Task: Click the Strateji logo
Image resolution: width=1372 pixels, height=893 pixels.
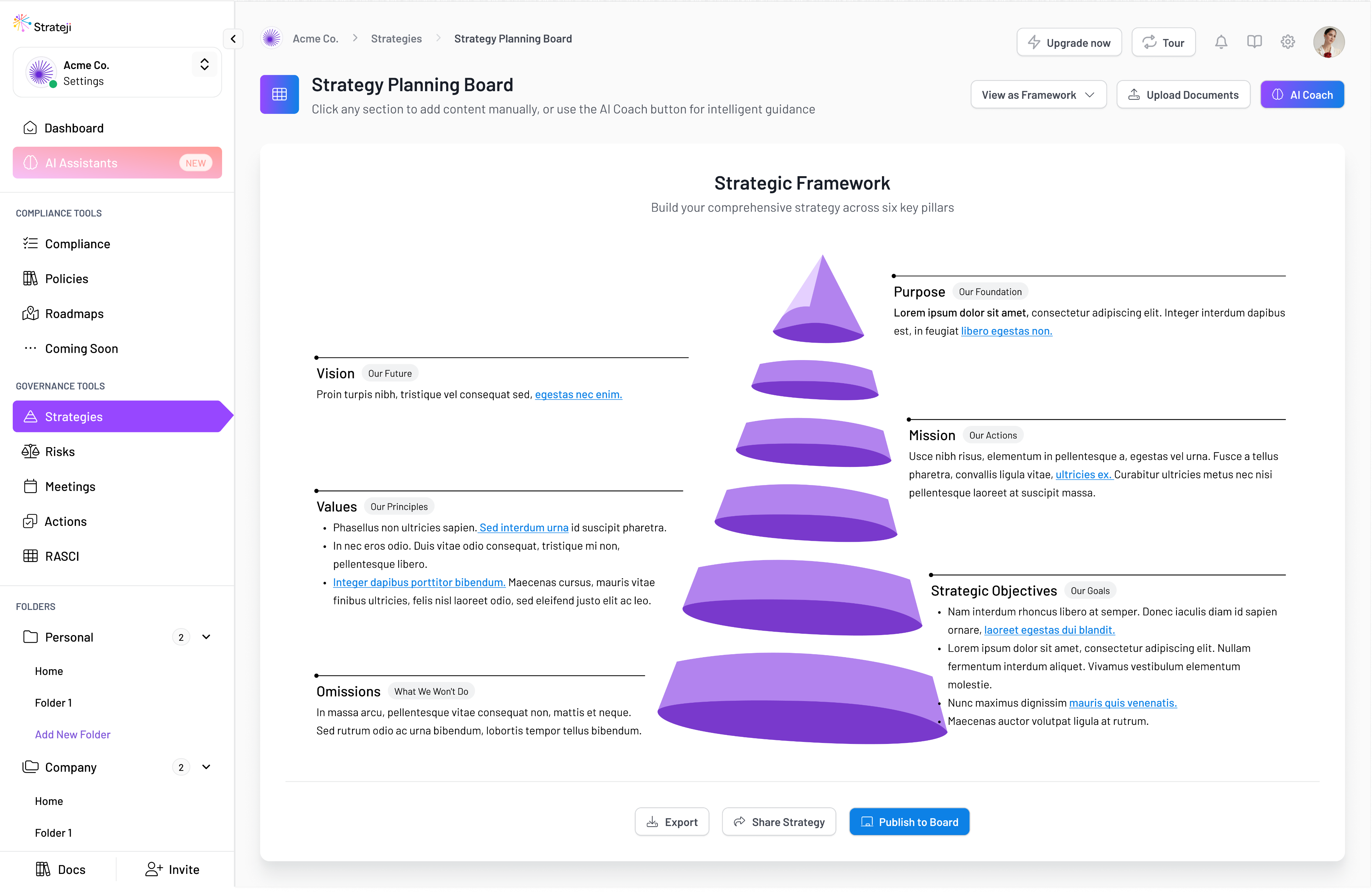Action: 43,25
